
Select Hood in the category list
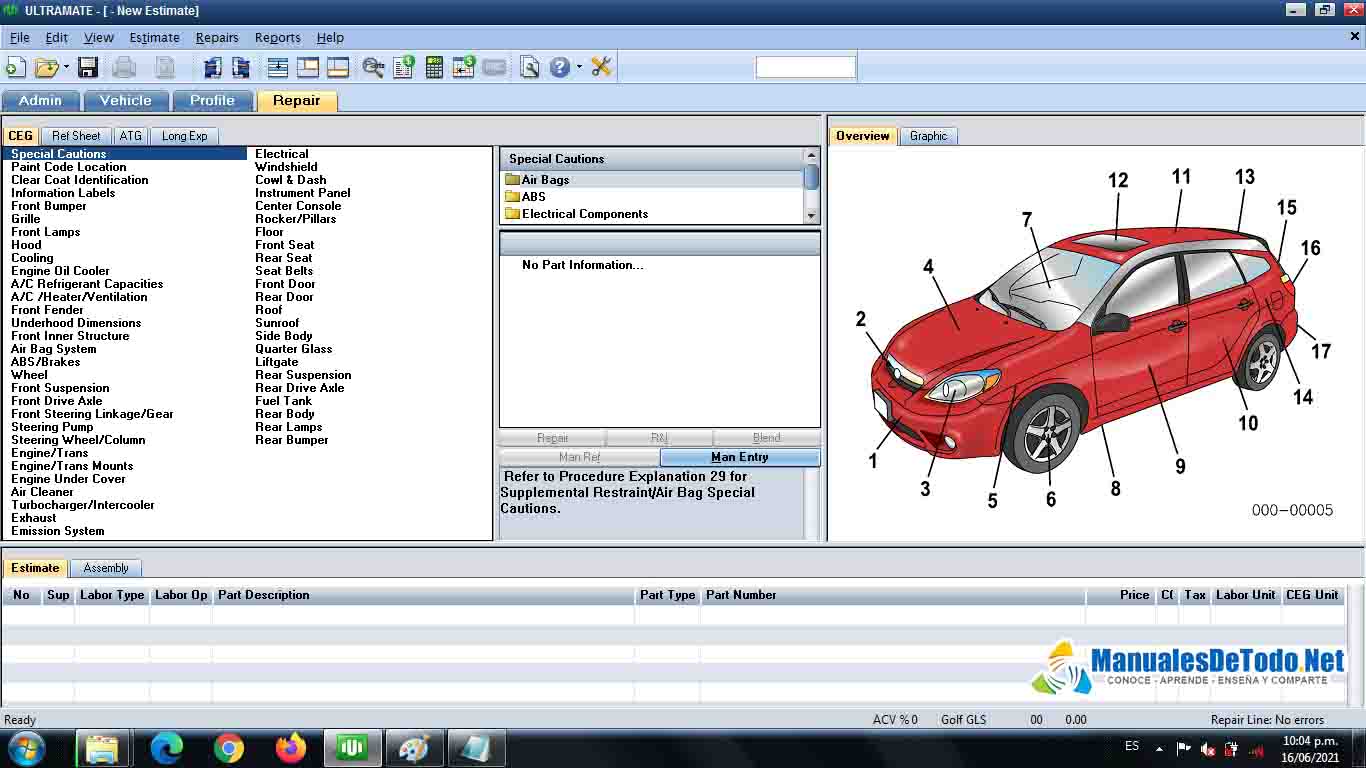[26, 245]
